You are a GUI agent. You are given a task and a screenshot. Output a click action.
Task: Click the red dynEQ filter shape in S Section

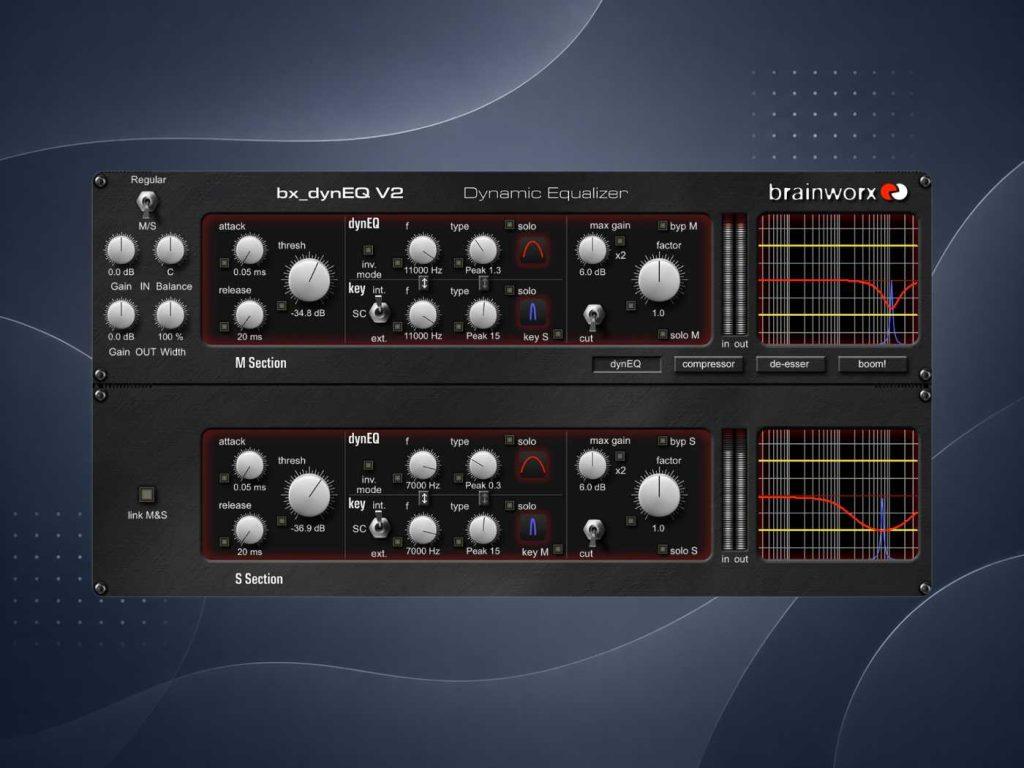click(x=533, y=465)
